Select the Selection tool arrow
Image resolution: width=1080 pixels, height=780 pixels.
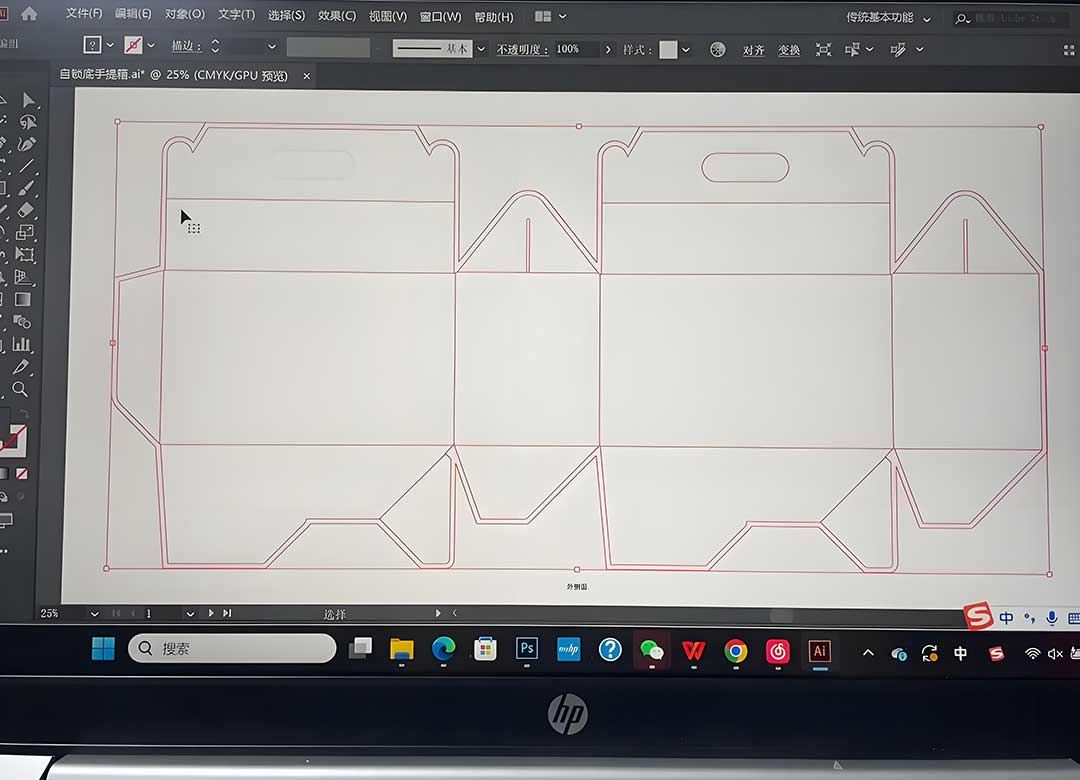click(27, 98)
